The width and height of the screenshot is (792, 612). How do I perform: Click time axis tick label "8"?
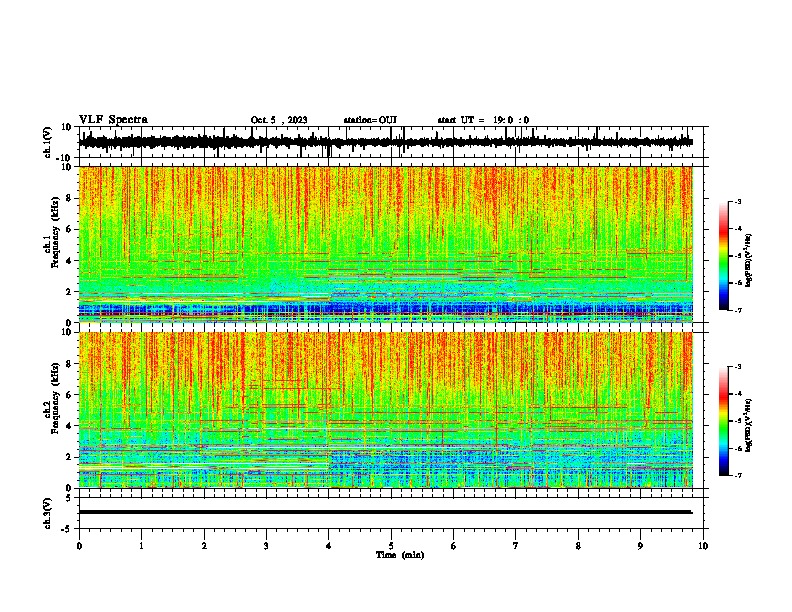coord(578,546)
